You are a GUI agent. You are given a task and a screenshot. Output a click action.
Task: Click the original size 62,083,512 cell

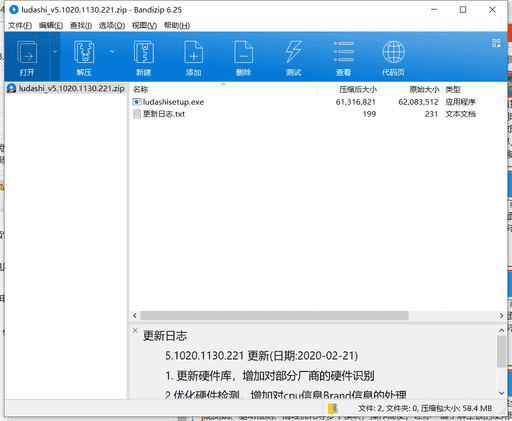pyautogui.click(x=418, y=102)
